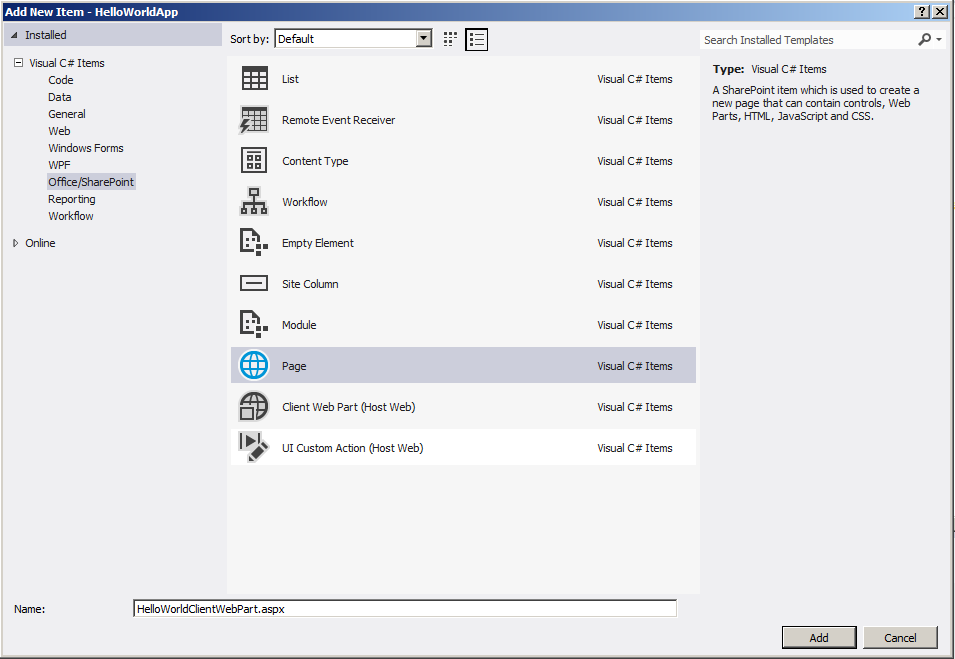The image size is (955, 659).
Task: Click the Remote Event Receiver icon
Action: (253, 120)
